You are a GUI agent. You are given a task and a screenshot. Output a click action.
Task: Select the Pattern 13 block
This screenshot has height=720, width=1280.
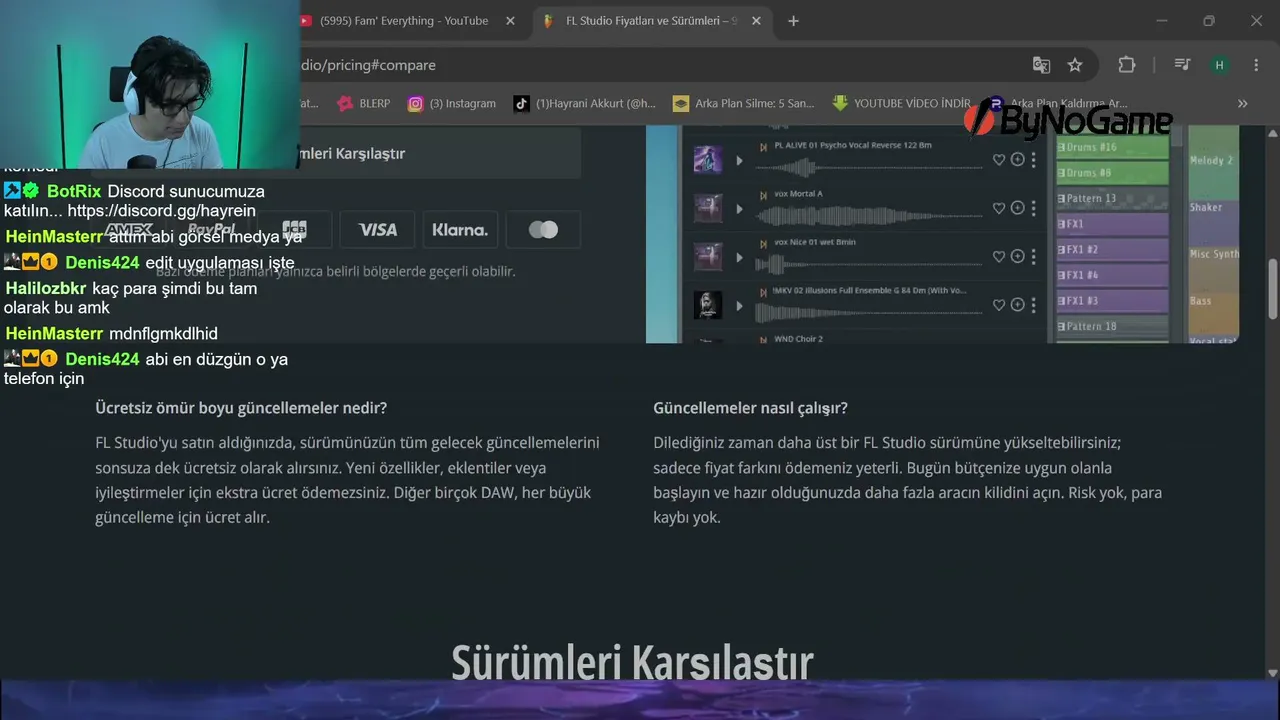coord(1112,198)
